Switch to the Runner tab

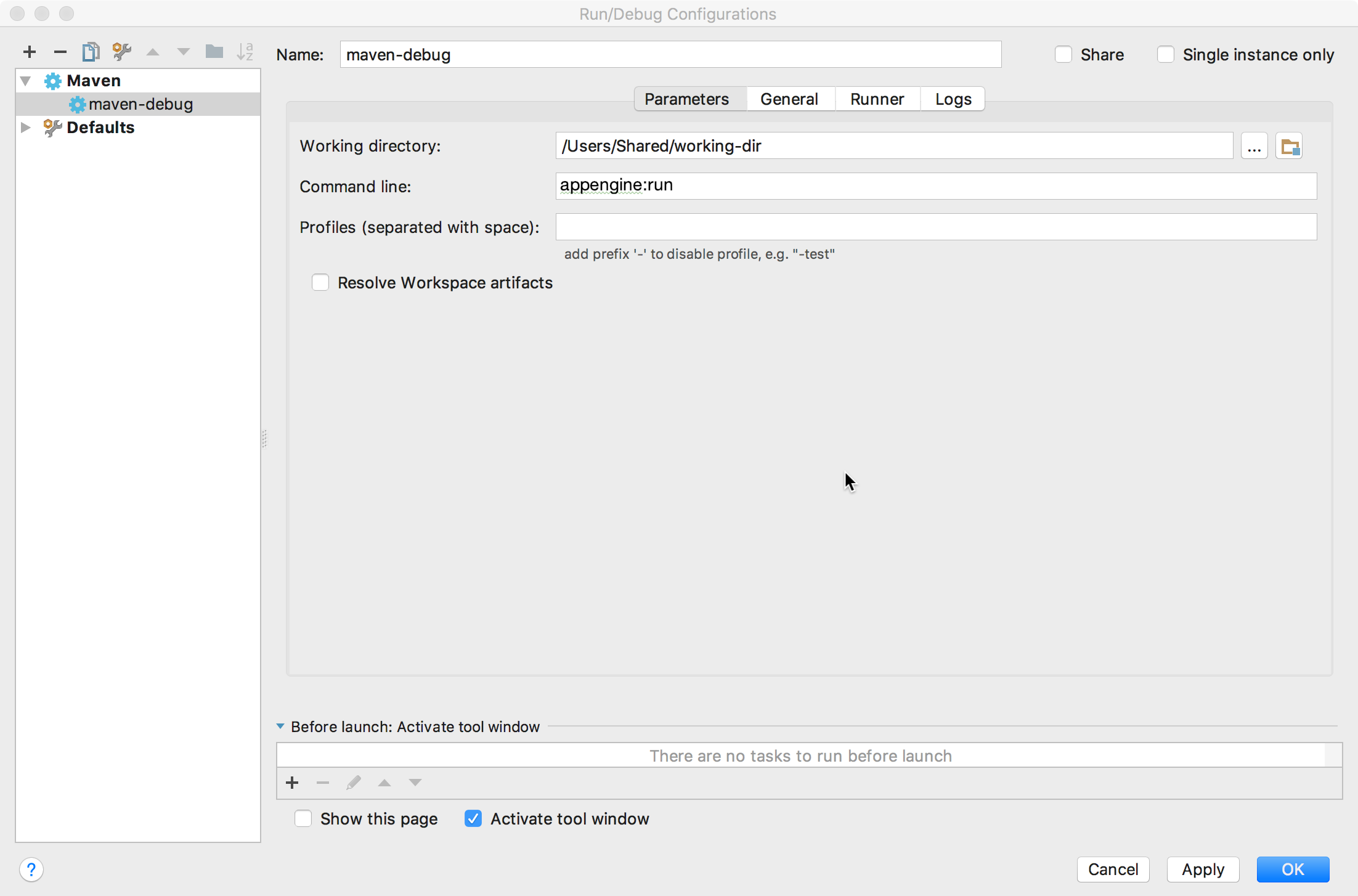tap(877, 98)
